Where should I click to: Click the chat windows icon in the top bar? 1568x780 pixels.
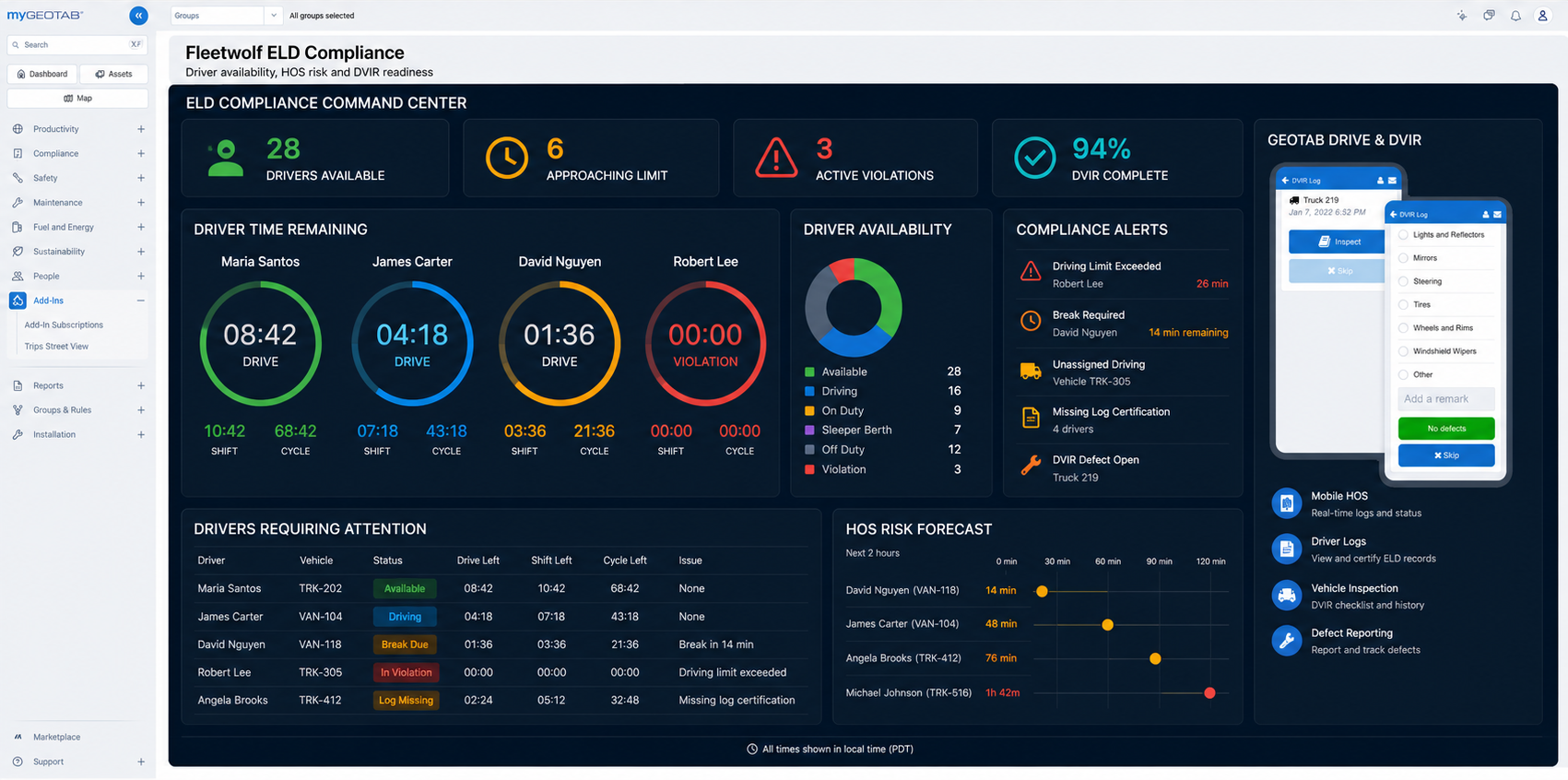[1489, 16]
